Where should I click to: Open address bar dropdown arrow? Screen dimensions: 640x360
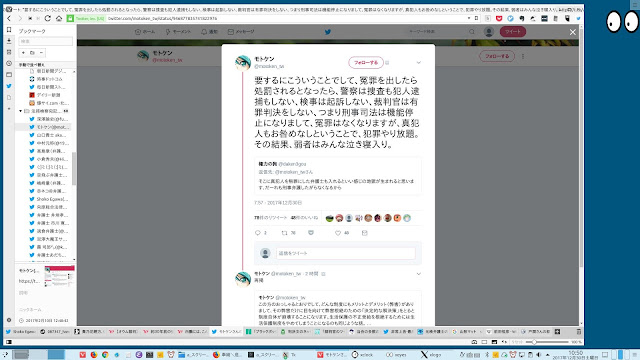tap(469, 18)
